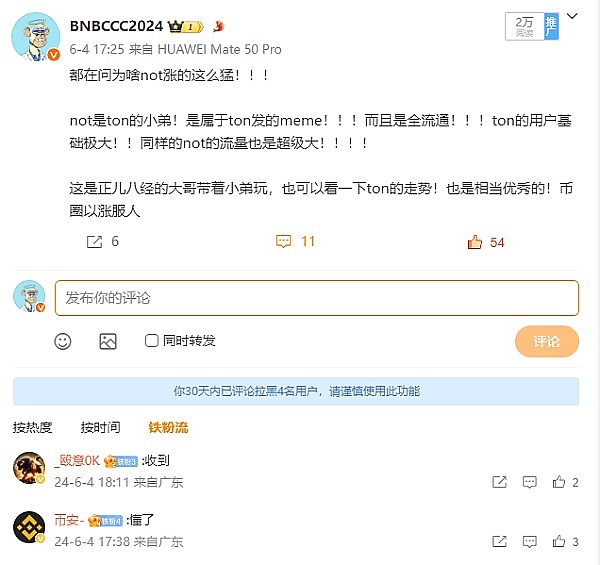Repost the 币安- comment 懂了

[x=499, y=541]
